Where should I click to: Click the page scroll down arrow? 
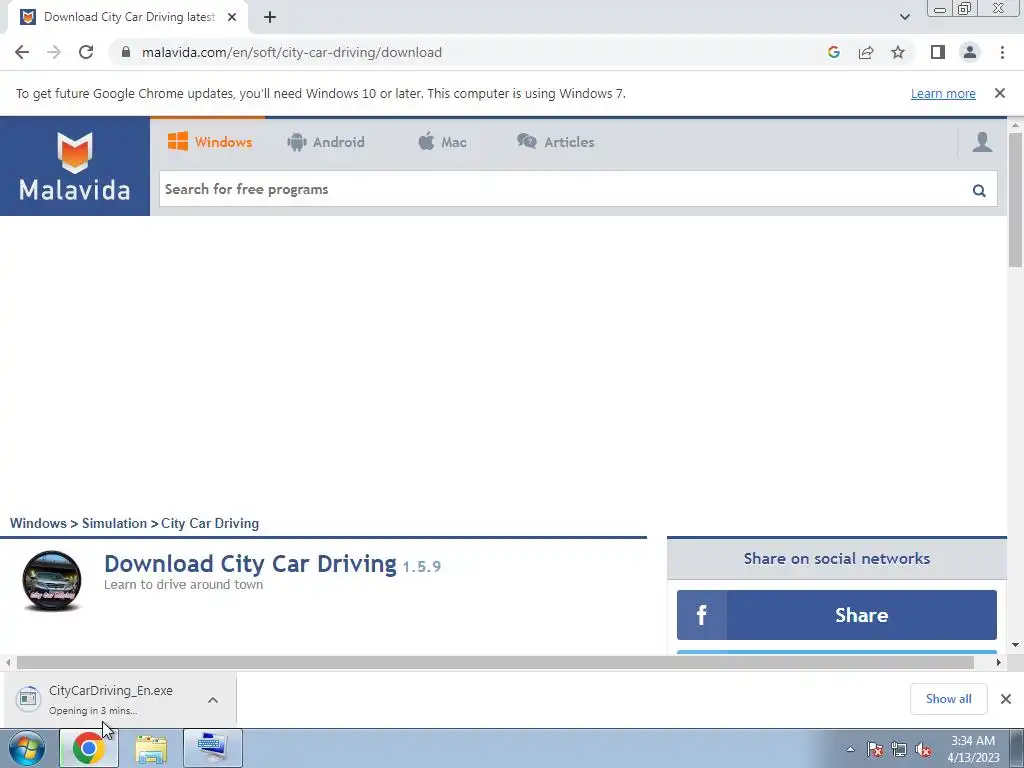(1015, 645)
